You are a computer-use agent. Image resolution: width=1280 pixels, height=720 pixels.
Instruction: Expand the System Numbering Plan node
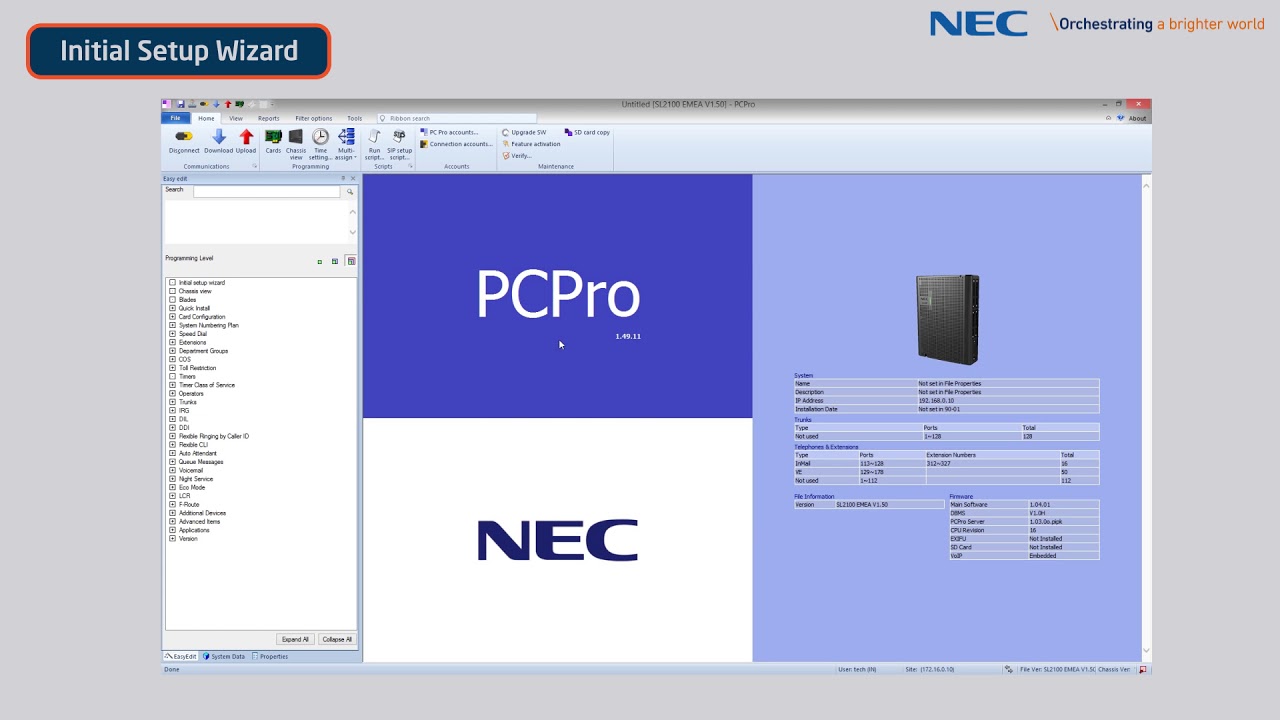pos(172,325)
